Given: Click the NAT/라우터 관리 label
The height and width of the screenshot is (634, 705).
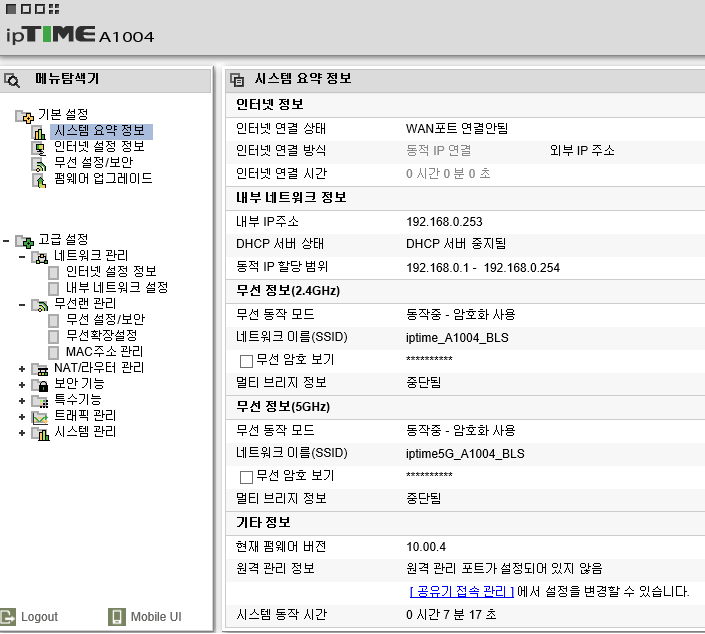Looking at the screenshot, I should 99,368.
